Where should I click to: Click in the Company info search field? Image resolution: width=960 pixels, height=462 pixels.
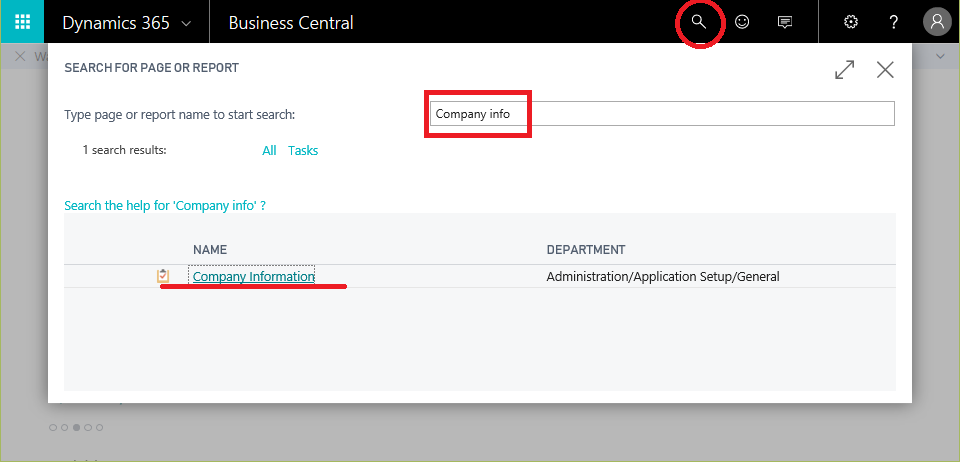[660, 114]
